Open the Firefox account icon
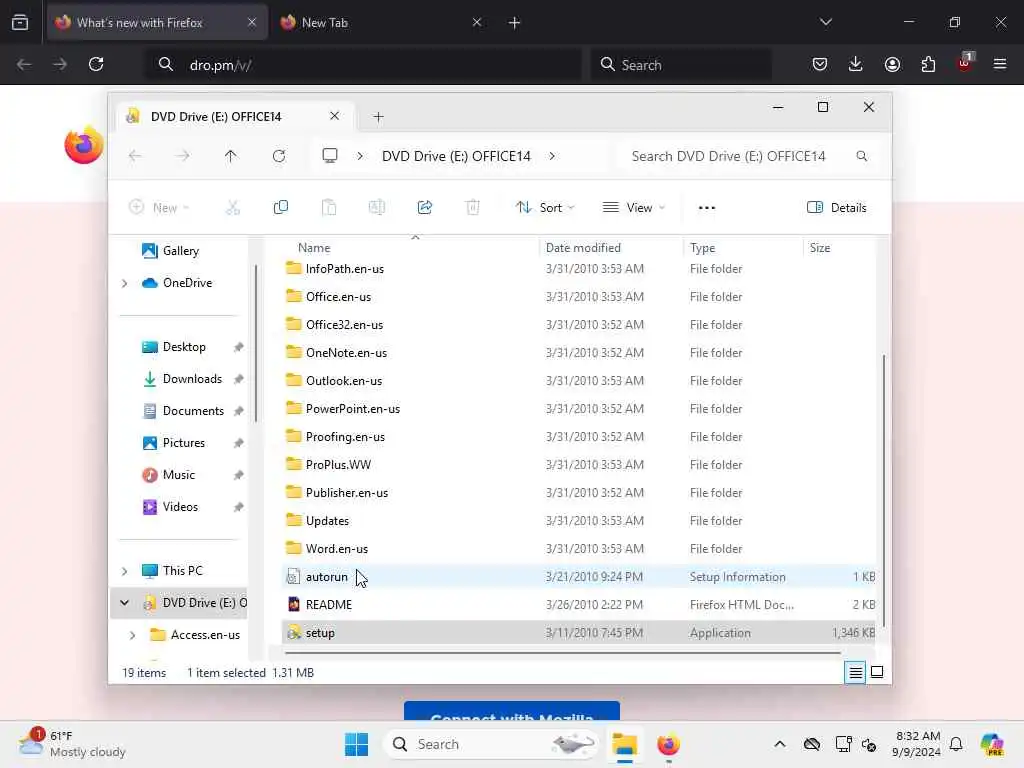This screenshot has height=768, width=1024. (x=892, y=64)
